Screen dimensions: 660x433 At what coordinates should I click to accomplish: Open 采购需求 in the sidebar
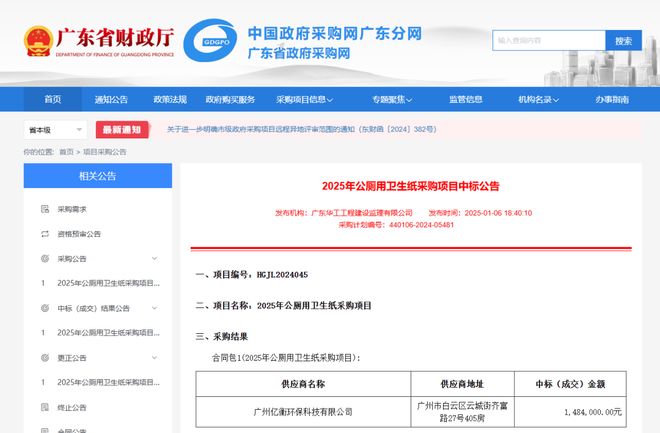pos(72,209)
